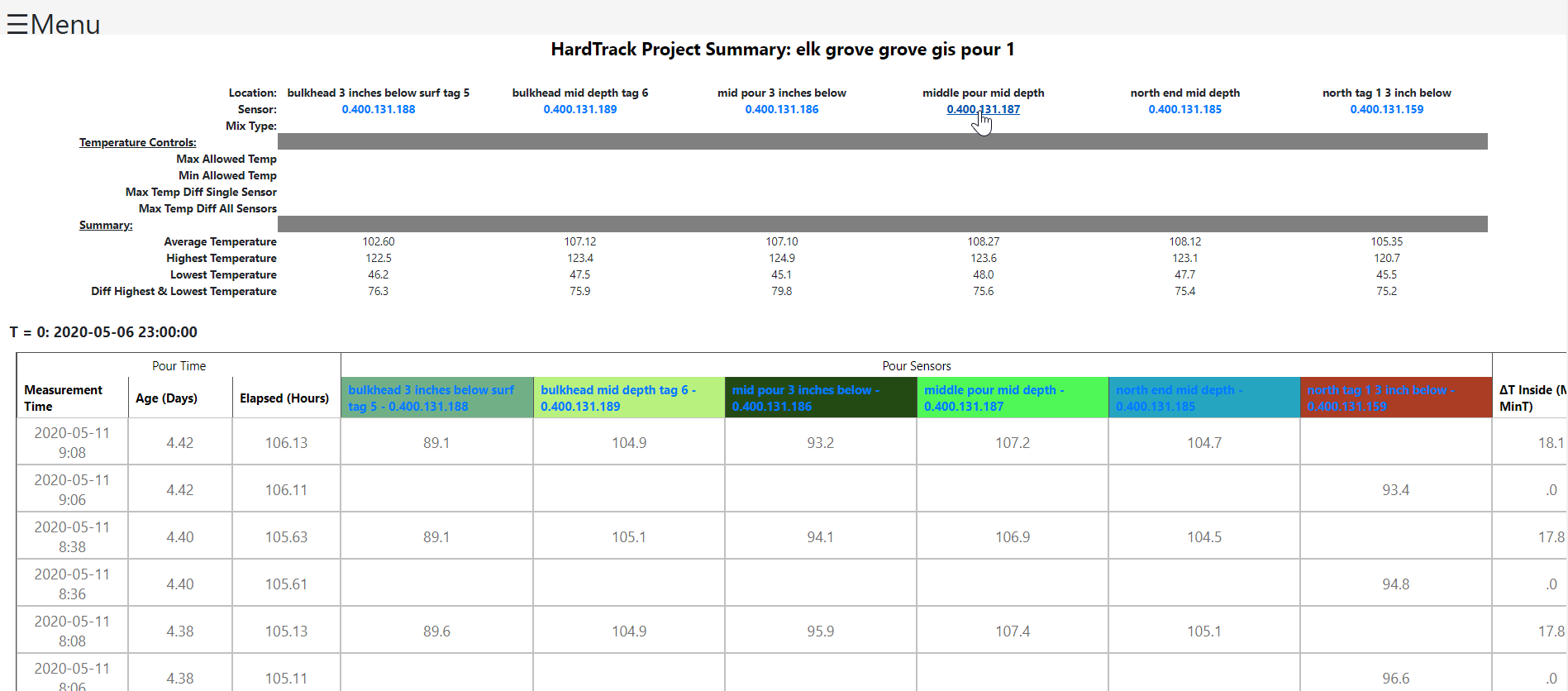Click the blue 'north end mid depth' column header
Image resolution: width=1568 pixels, height=691 pixels.
tap(1204, 398)
